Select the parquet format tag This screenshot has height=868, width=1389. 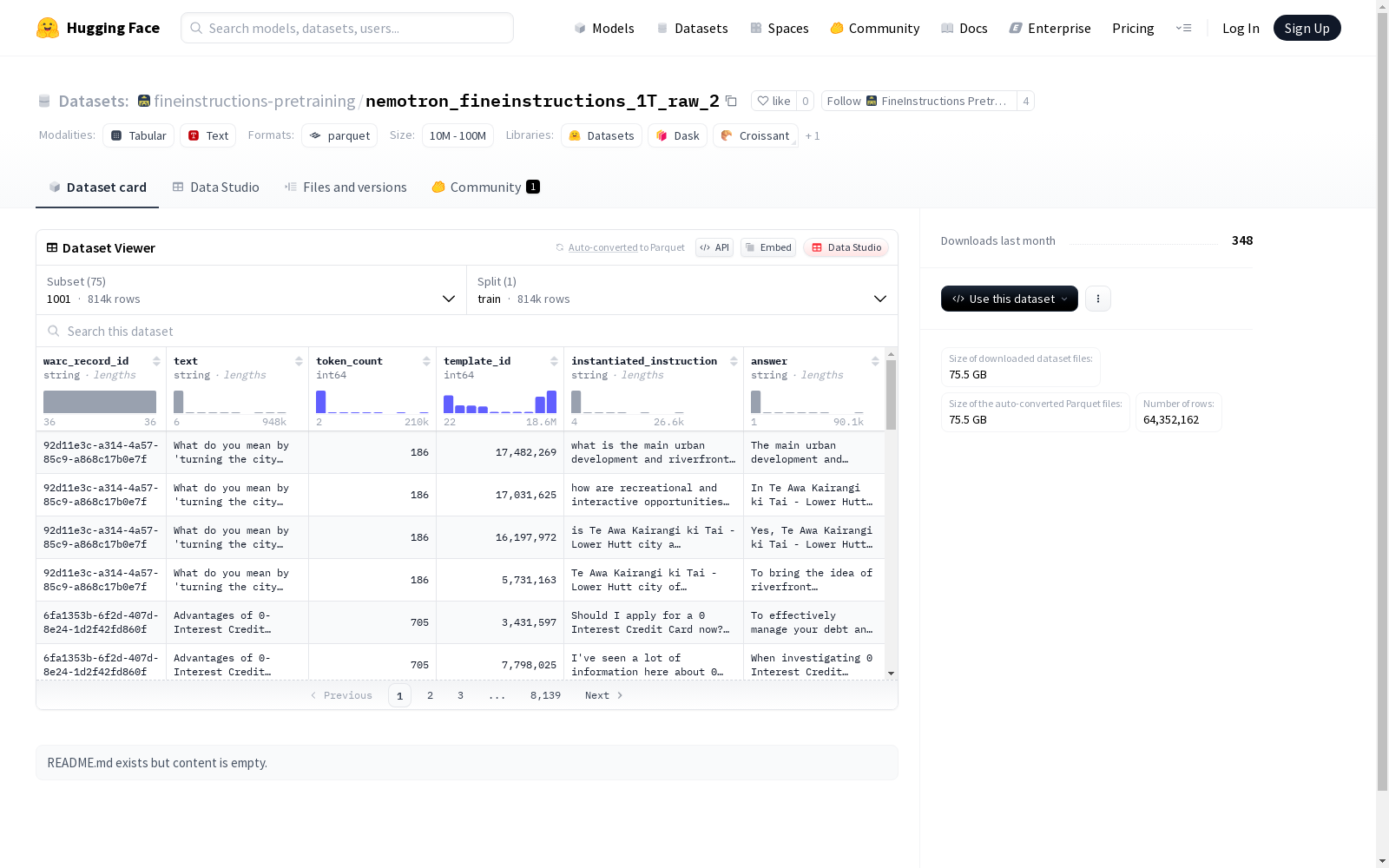339,135
